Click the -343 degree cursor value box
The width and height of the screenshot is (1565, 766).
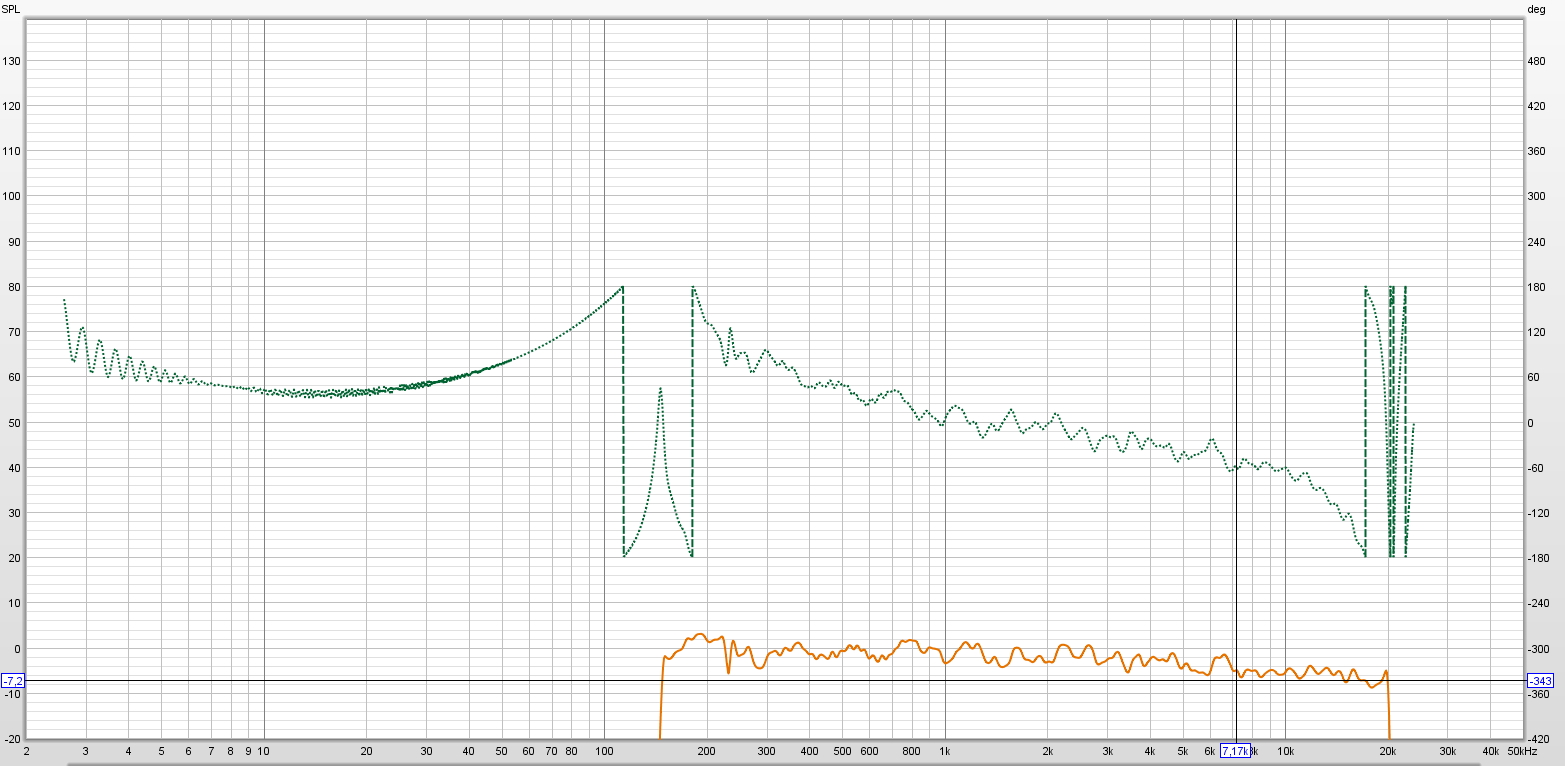(x=1540, y=681)
